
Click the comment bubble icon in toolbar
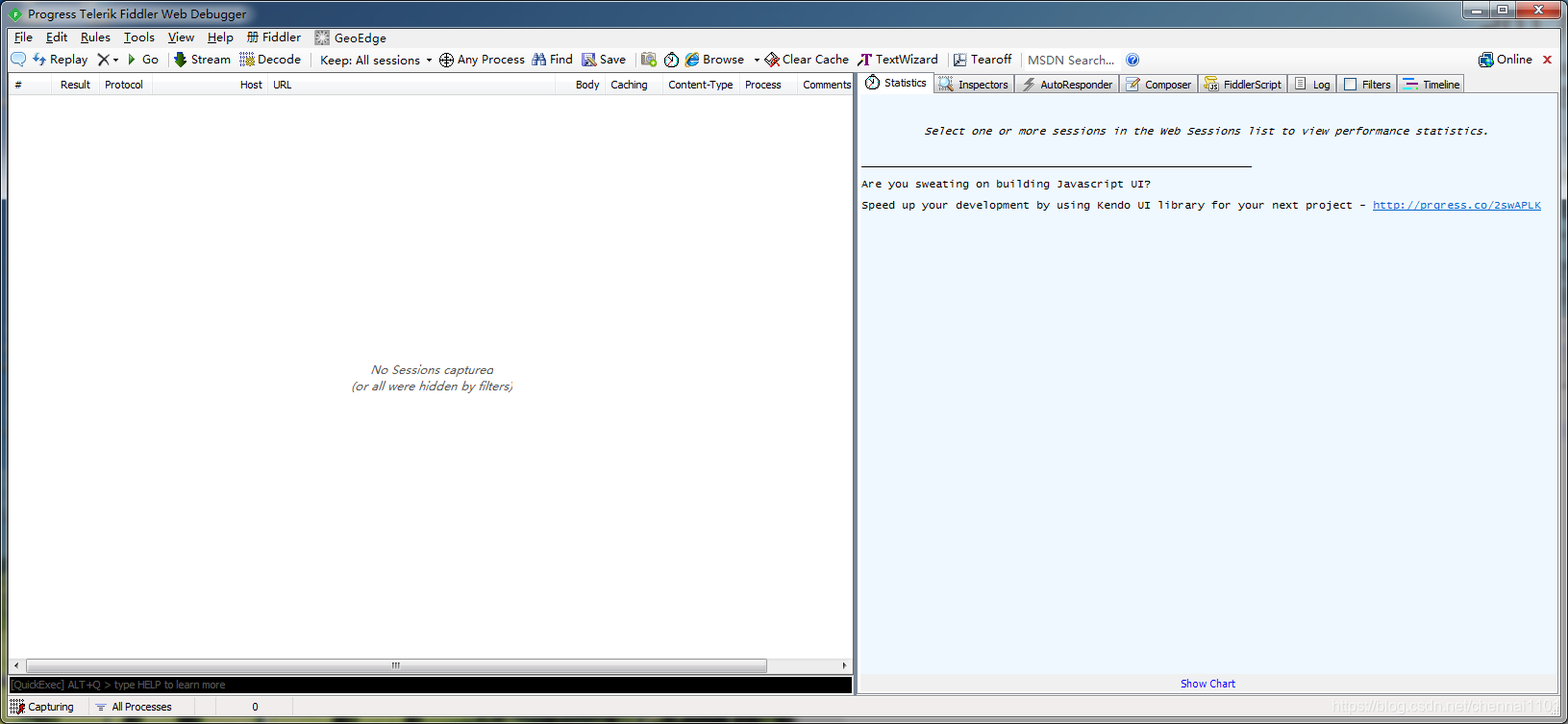[x=18, y=60]
